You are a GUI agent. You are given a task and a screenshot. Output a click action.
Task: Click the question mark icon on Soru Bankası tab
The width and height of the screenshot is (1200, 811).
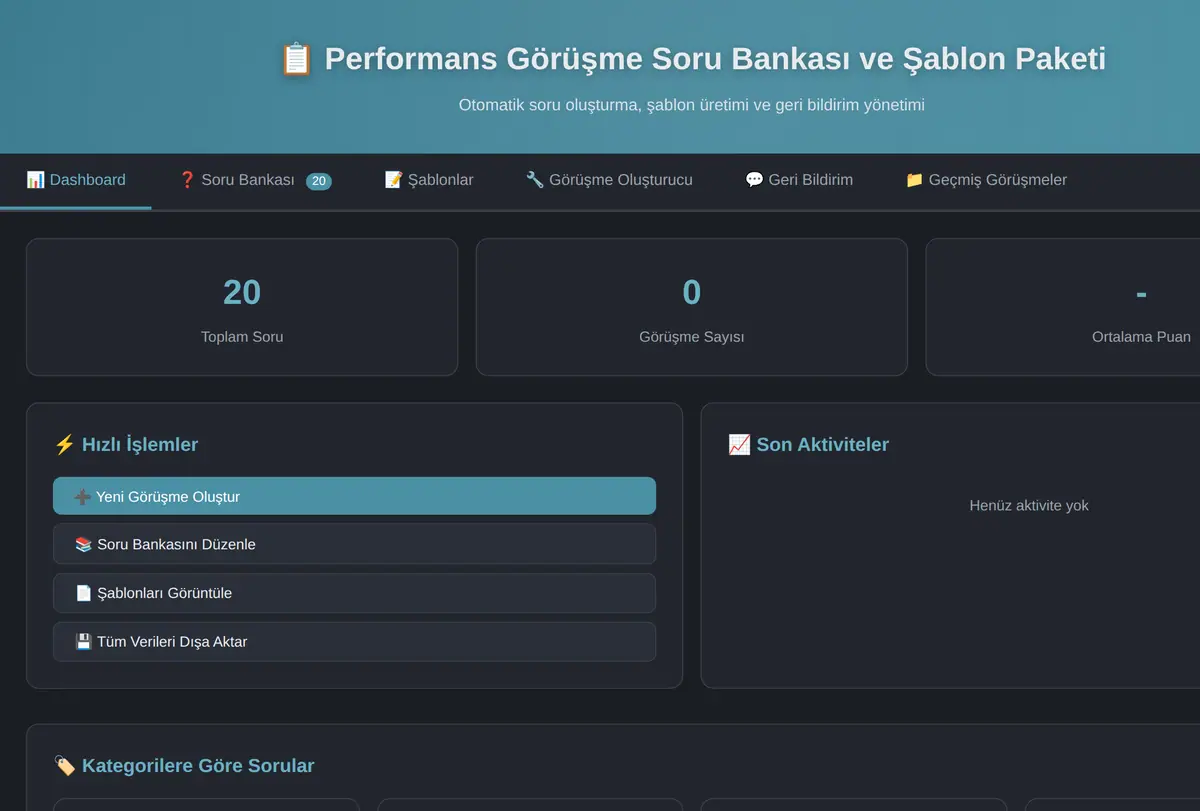[187, 180]
